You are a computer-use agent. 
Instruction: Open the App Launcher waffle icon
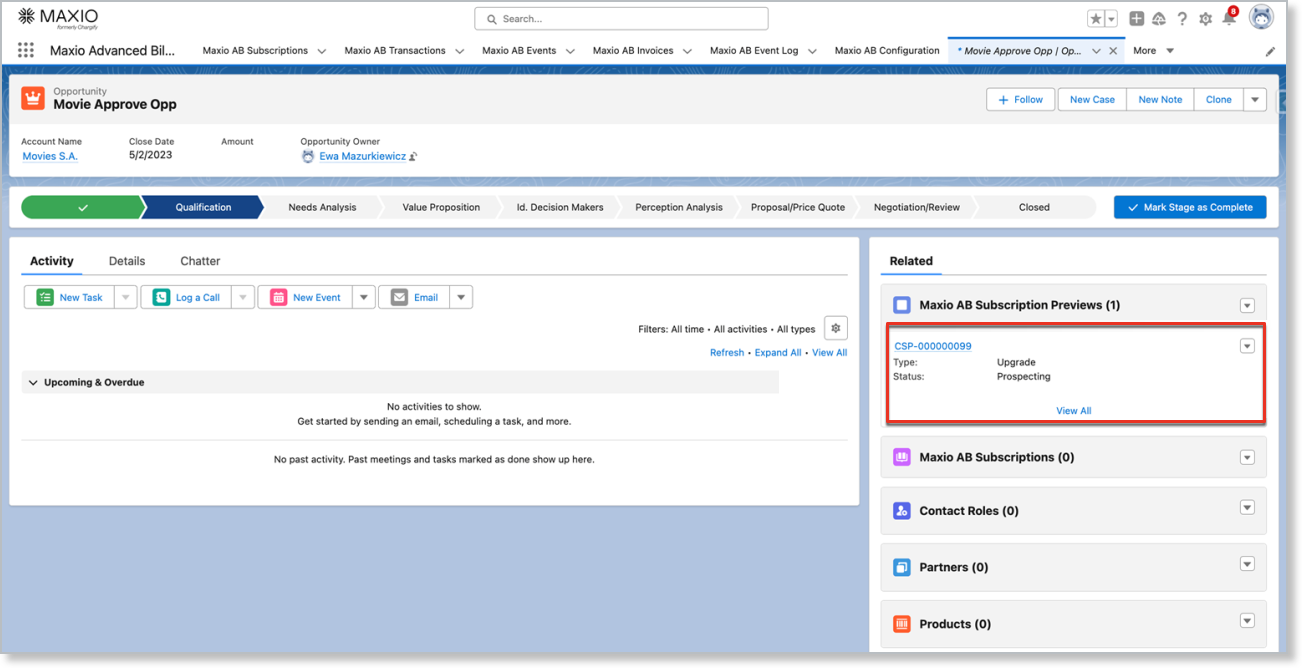pos(25,50)
